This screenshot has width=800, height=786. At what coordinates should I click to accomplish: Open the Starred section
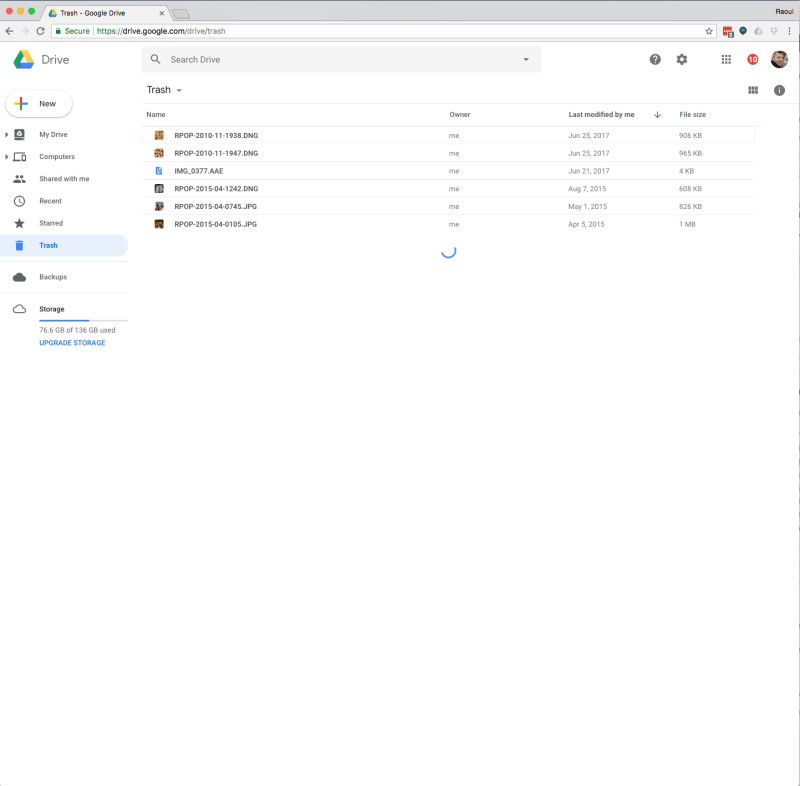tap(51, 223)
